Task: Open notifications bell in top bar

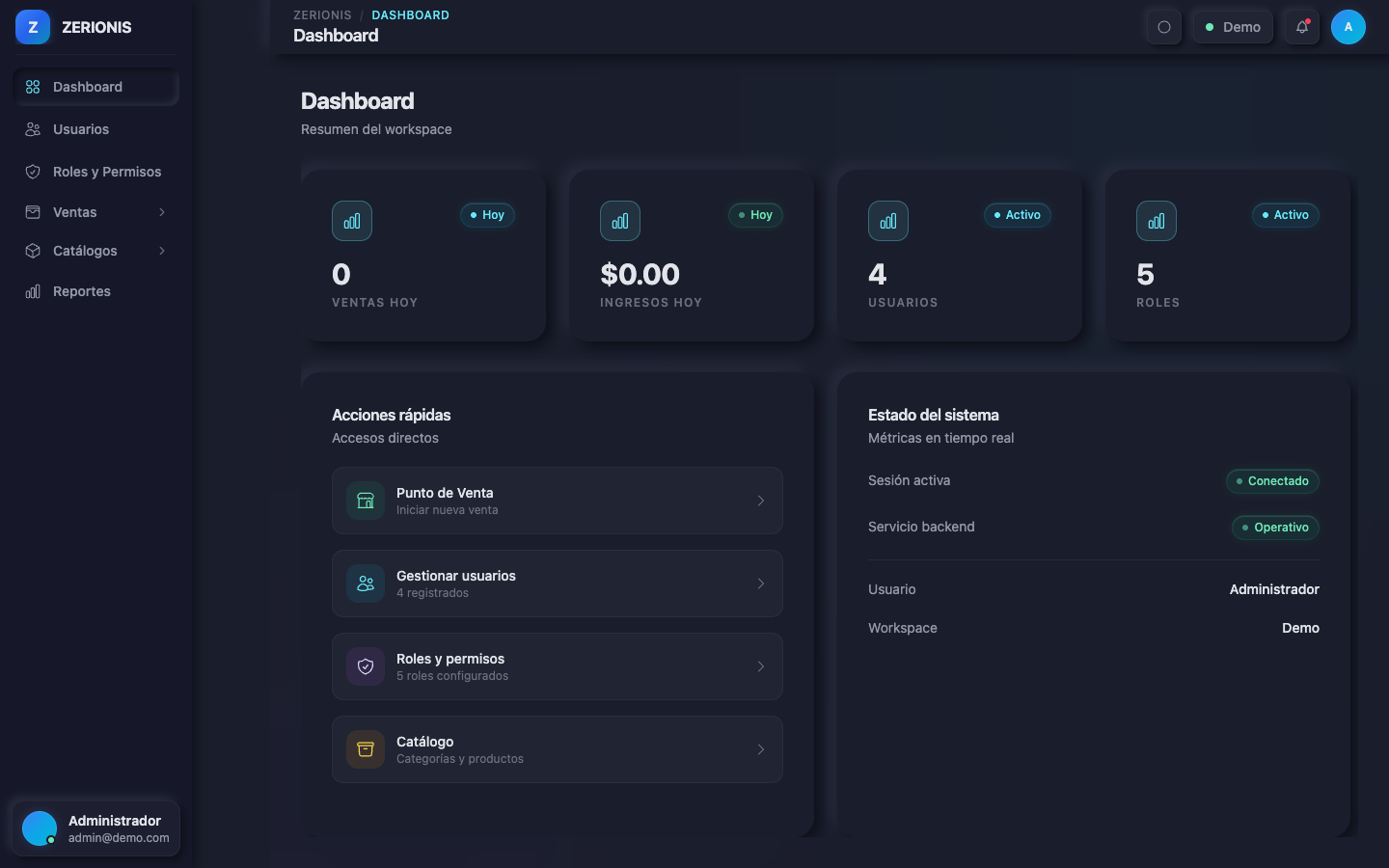Action: (x=1302, y=27)
